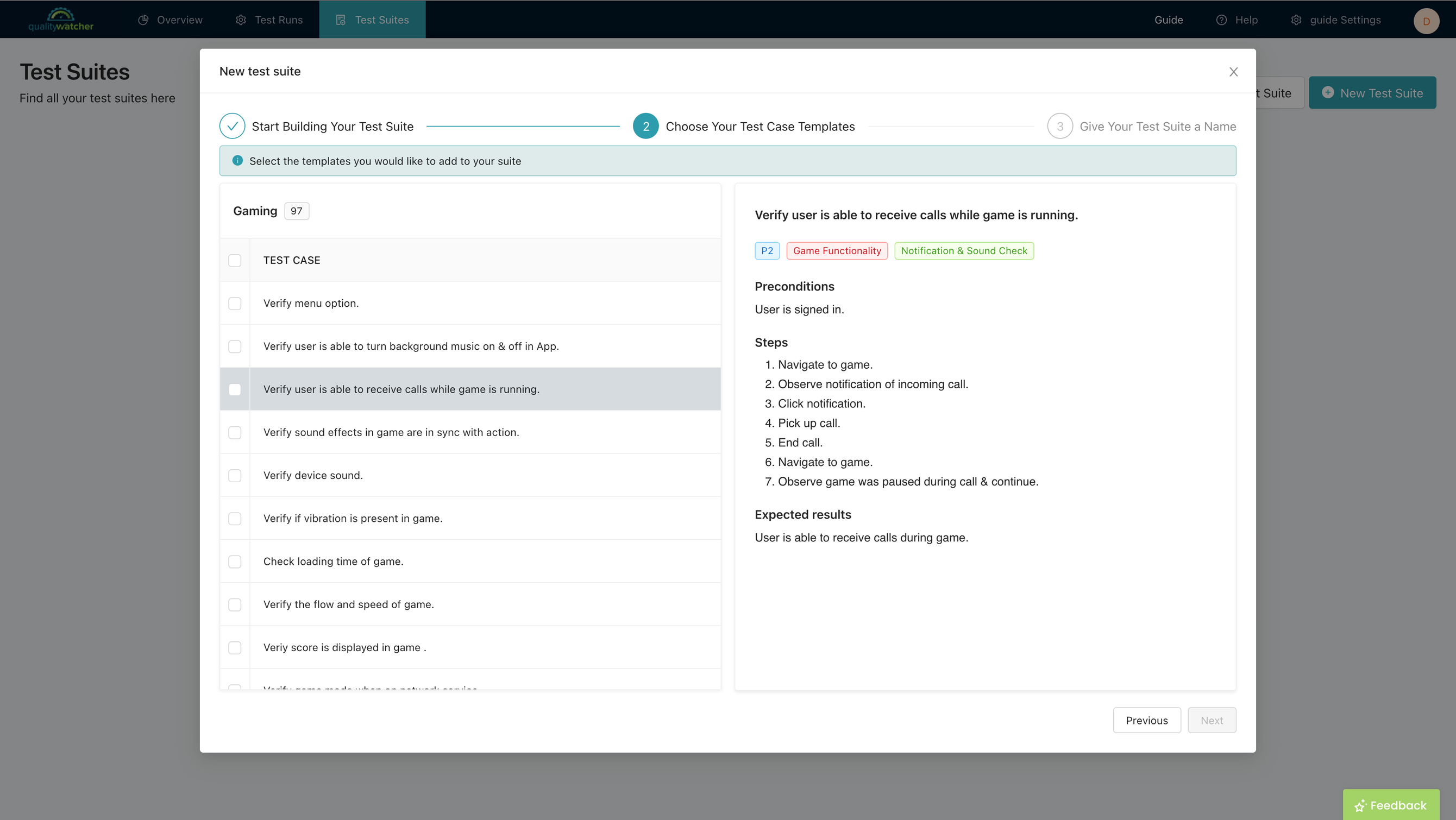Screen dimensions: 1456x820
Task: Click the Gaming count badge 97
Action: (296, 211)
